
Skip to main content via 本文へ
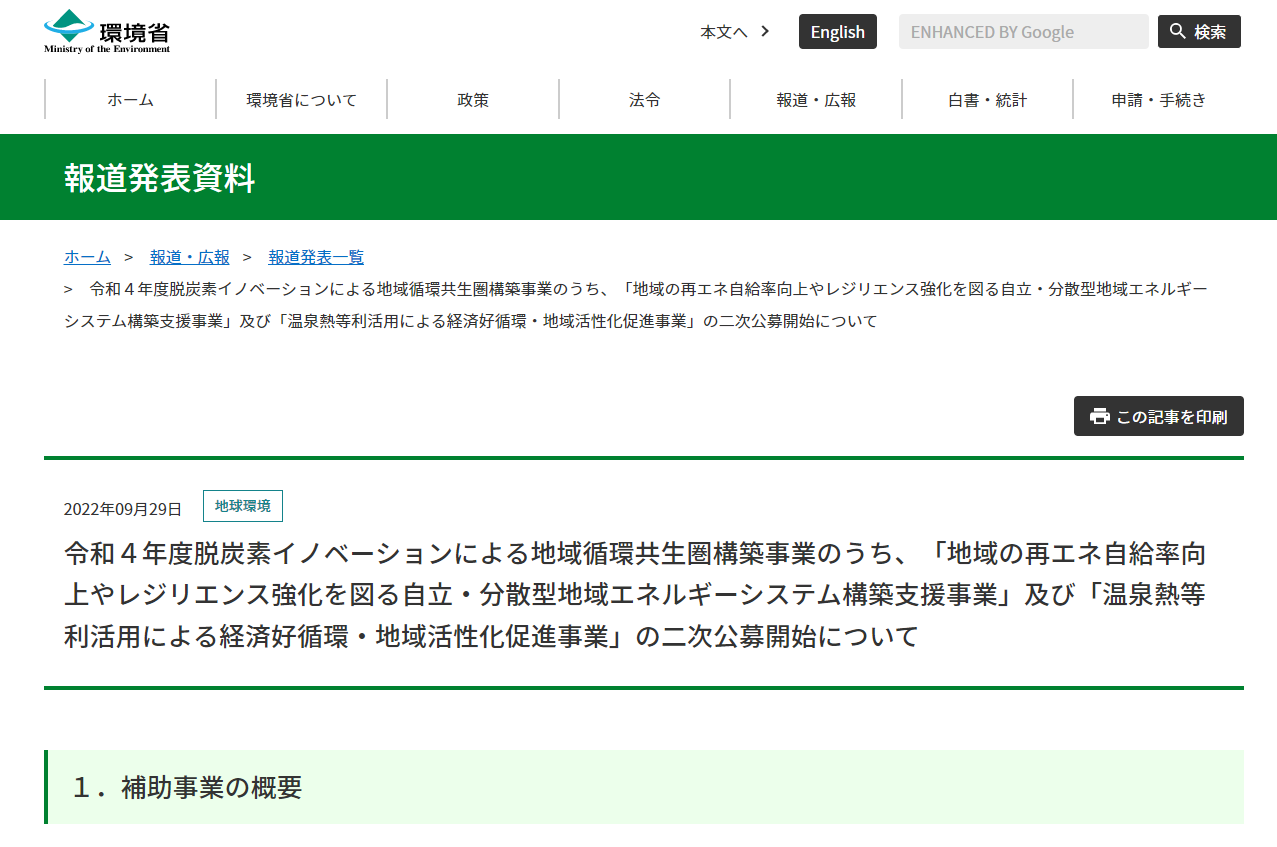pyautogui.click(x=723, y=32)
